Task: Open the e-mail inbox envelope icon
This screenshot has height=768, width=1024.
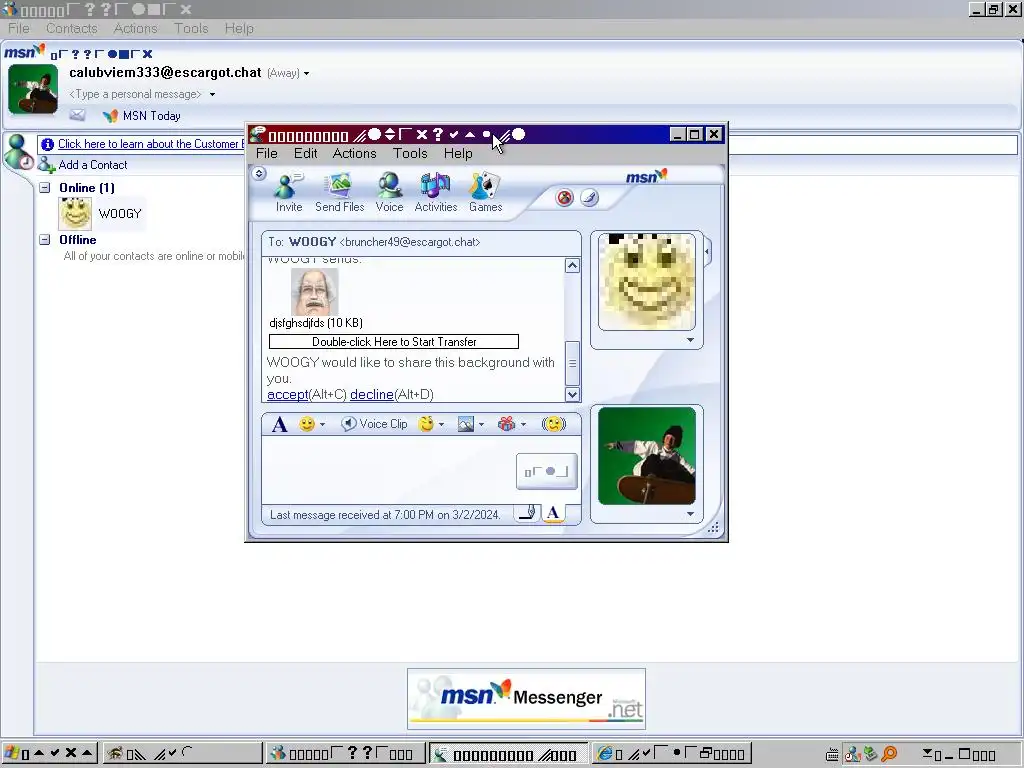Action: [x=77, y=116]
